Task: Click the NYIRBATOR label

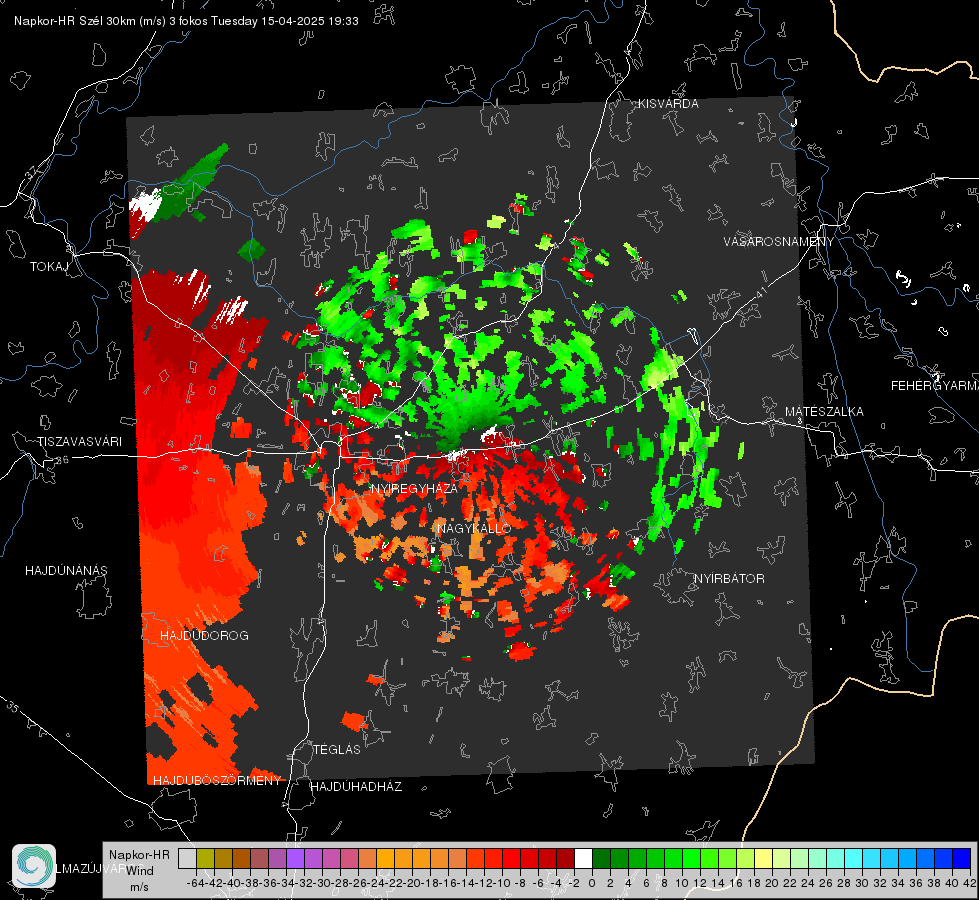Action: coord(729,579)
